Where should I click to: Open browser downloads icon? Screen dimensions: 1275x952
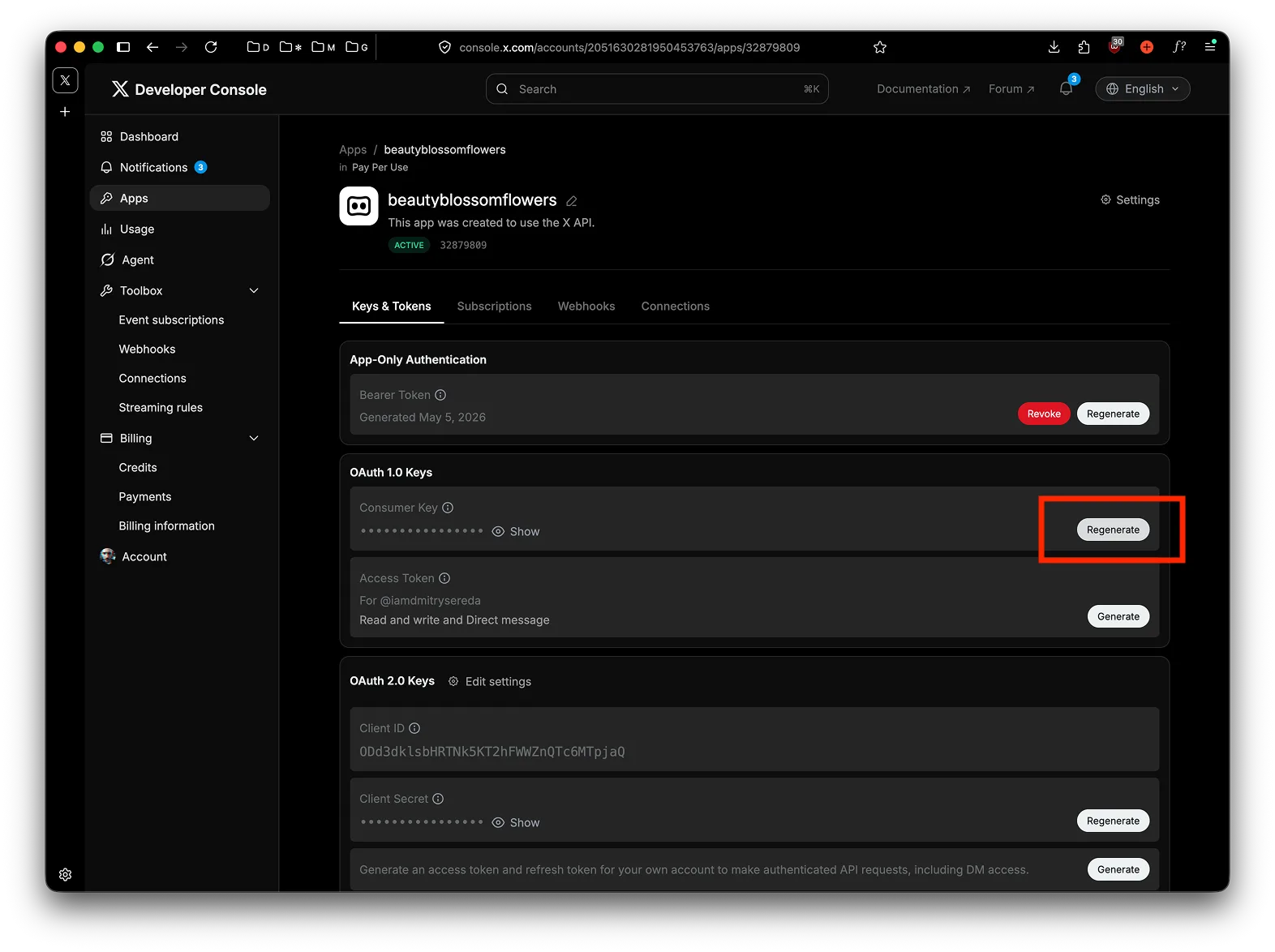[x=1054, y=47]
